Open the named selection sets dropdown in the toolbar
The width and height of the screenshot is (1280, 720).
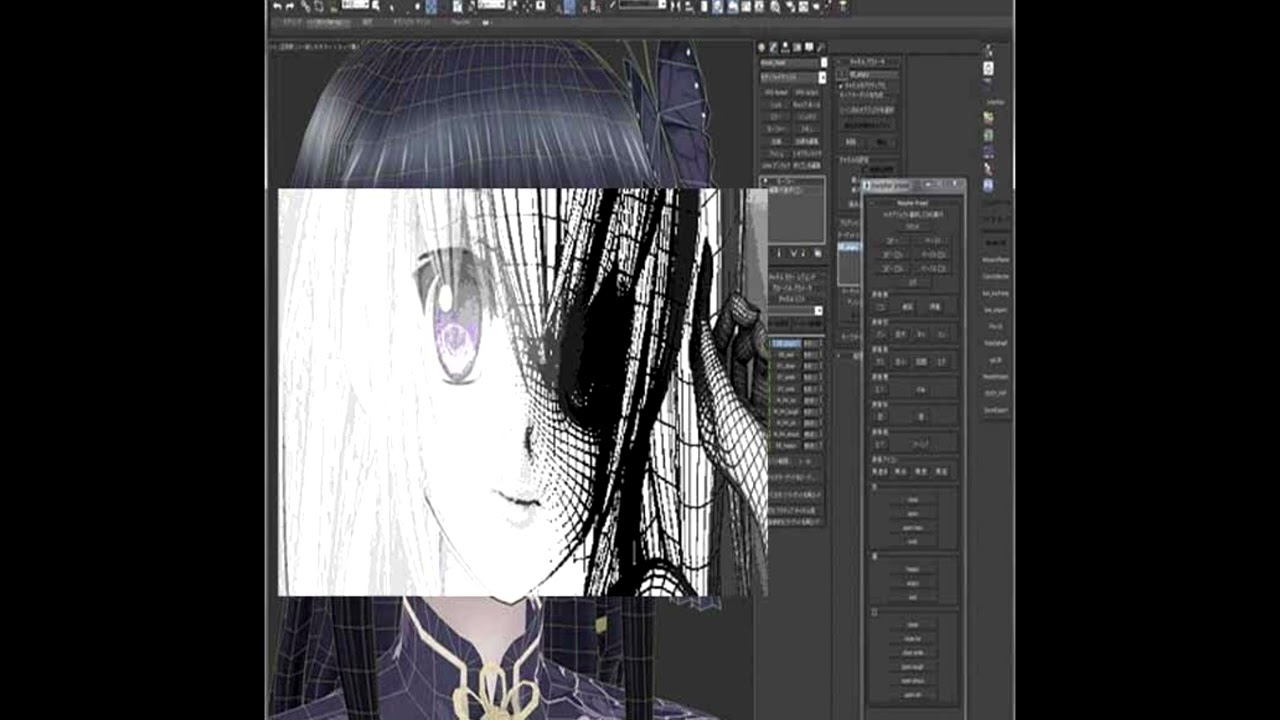642,6
